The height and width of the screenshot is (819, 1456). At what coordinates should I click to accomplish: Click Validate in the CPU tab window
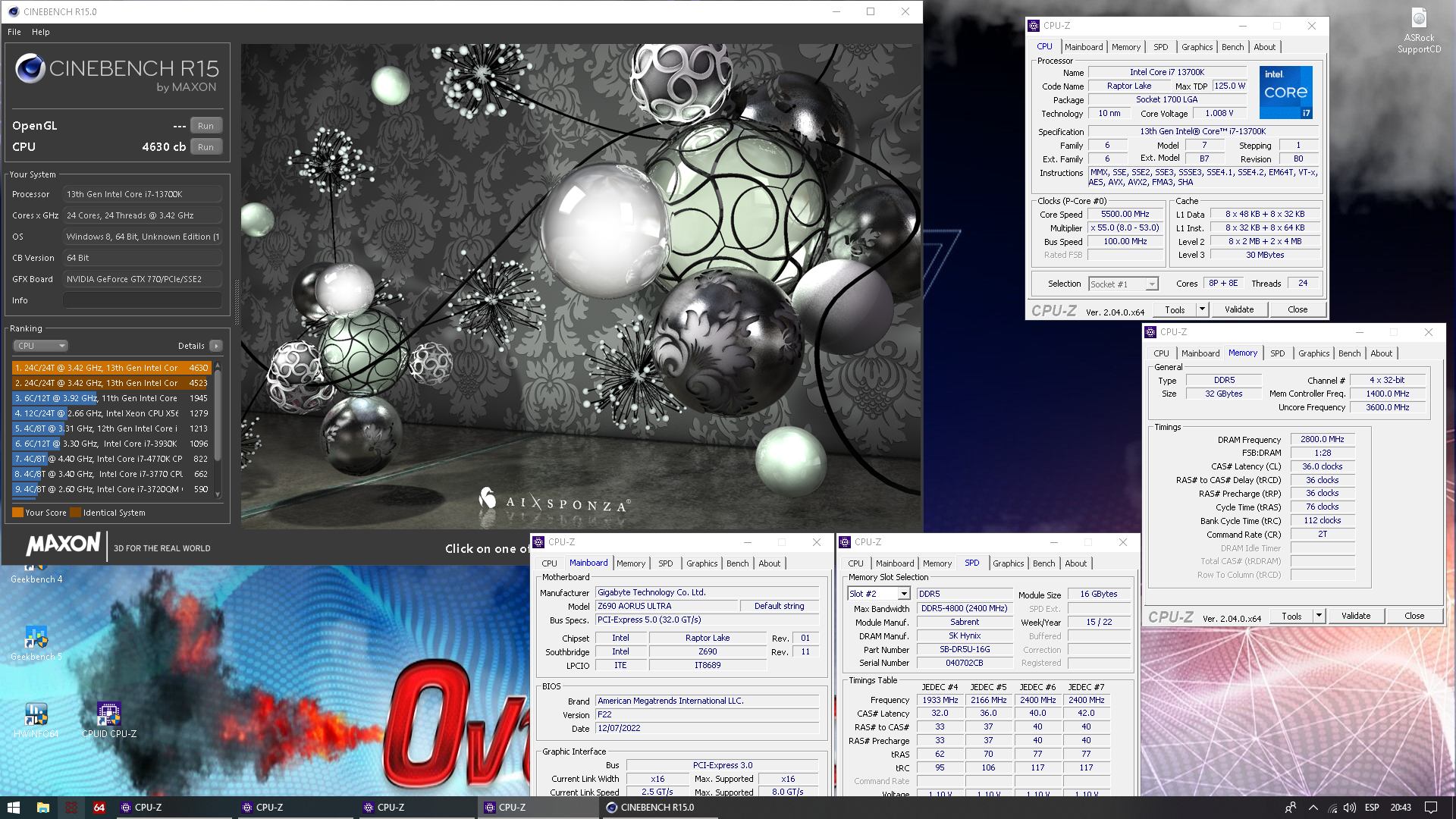point(1238,309)
